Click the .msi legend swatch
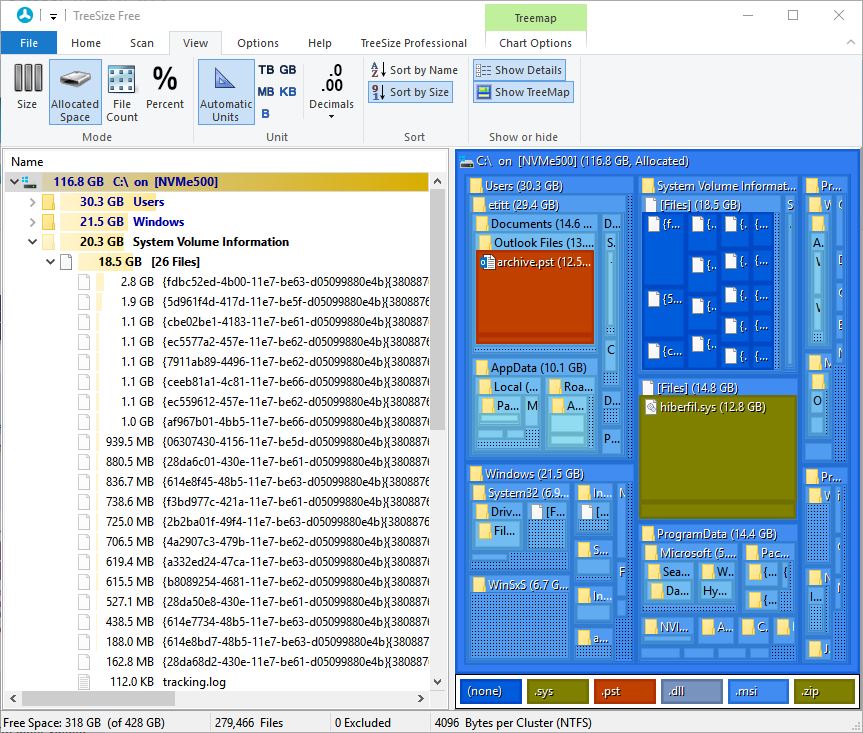The width and height of the screenshot is (863, 733). [x=758, y=691]
